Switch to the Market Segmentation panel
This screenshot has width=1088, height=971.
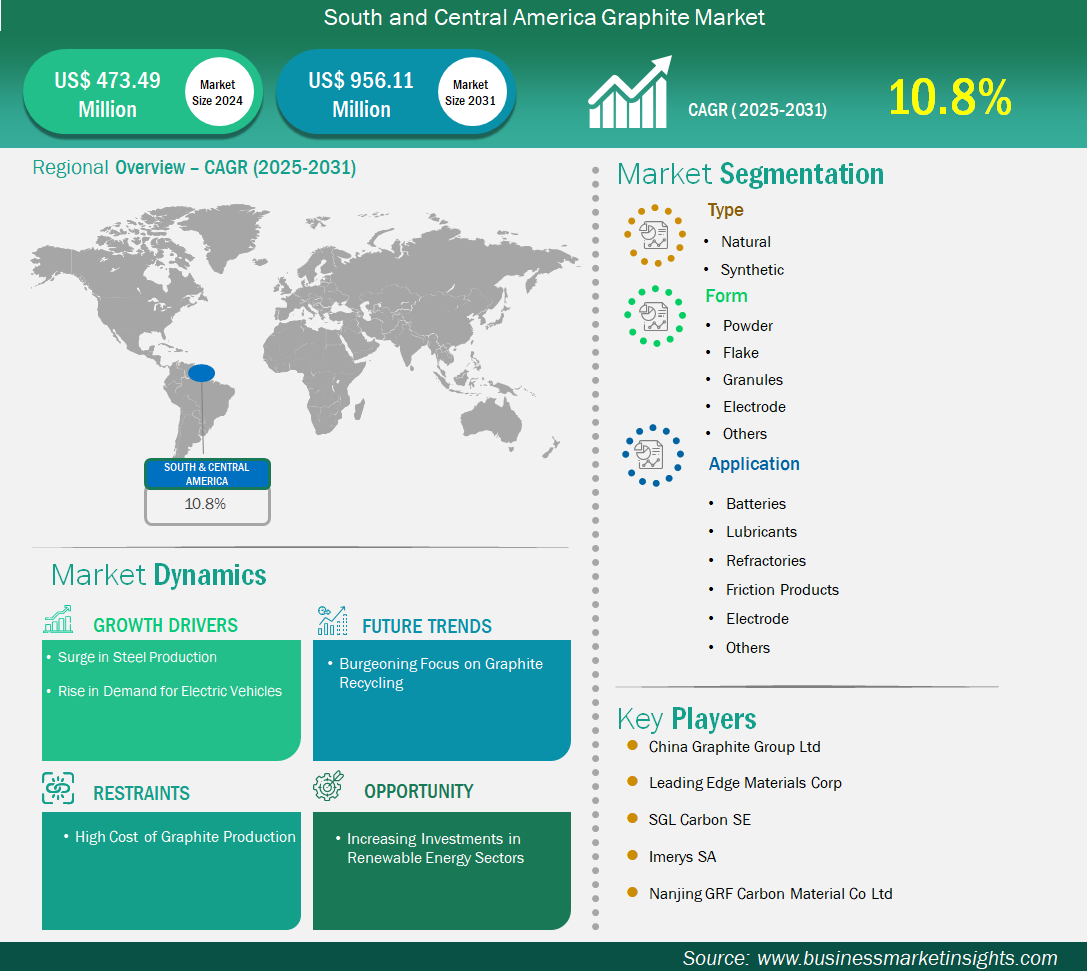(751, 173)
